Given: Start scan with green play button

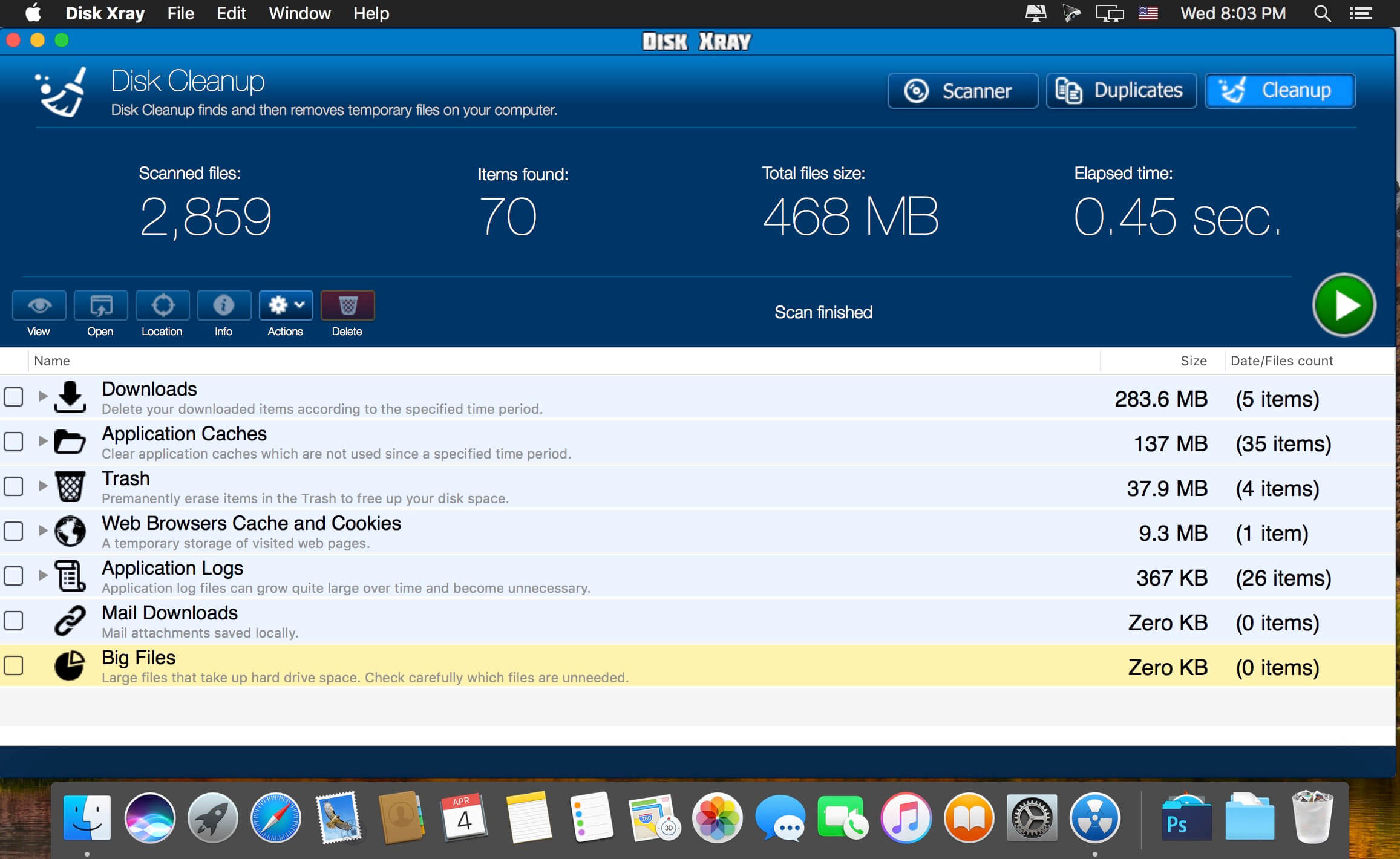Looking at the screenshot, I should [x=1344, y=305].
